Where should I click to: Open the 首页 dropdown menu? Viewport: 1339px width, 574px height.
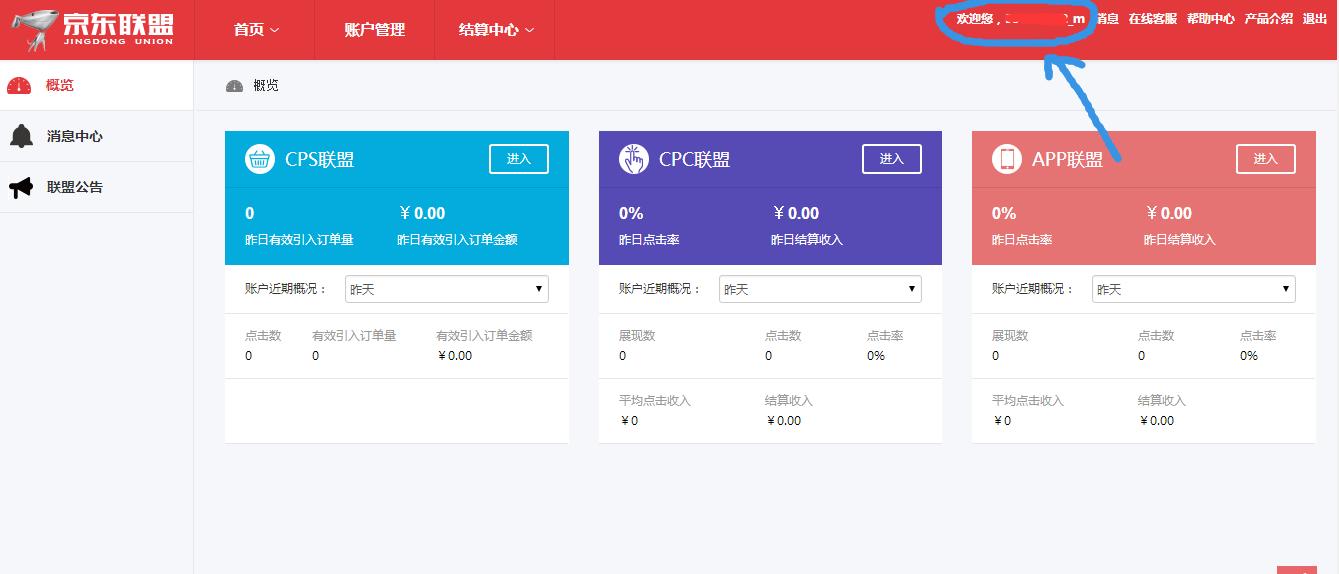click(x=256, y=30)
